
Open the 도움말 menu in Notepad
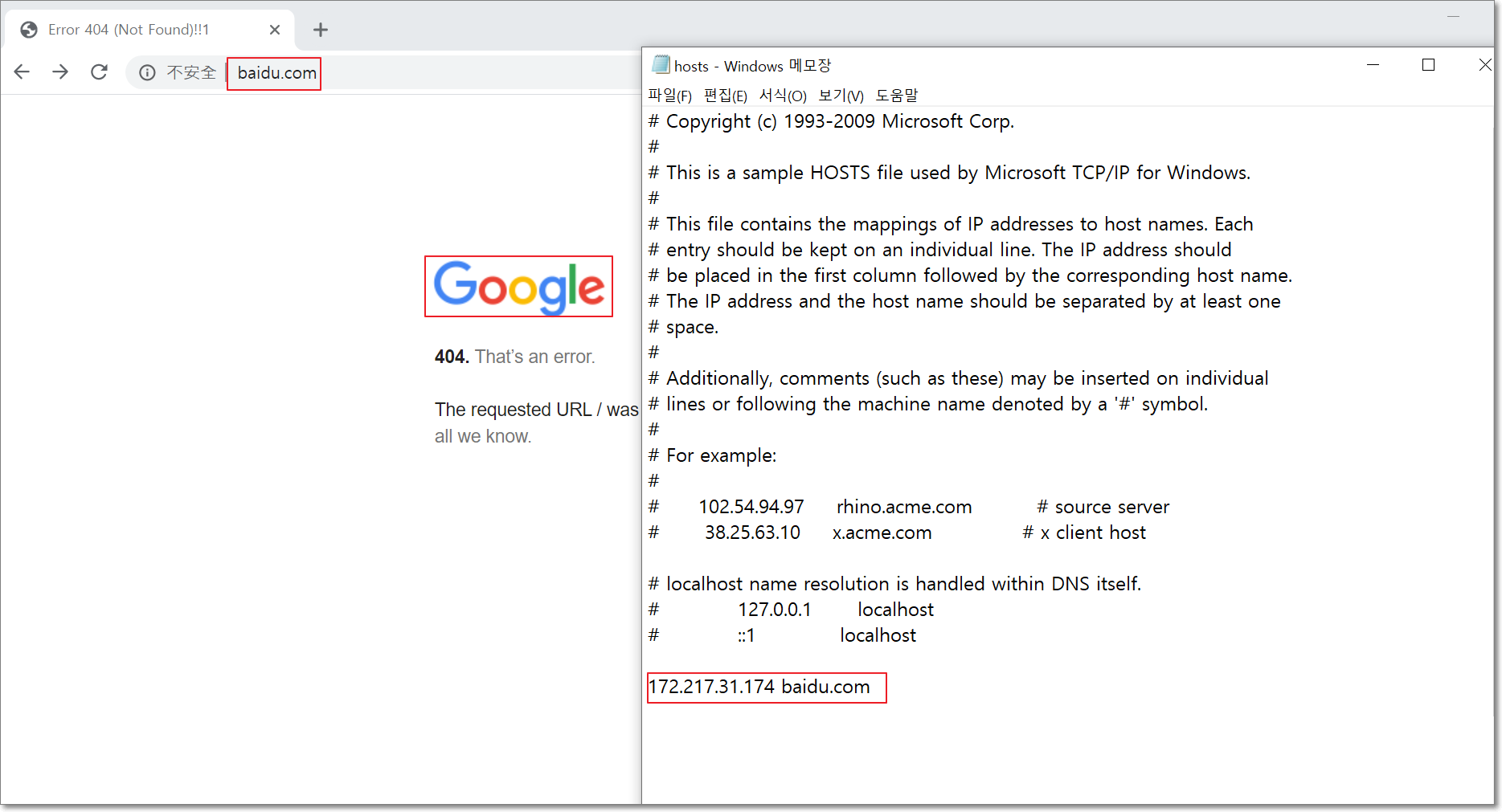tap(896, 96)
